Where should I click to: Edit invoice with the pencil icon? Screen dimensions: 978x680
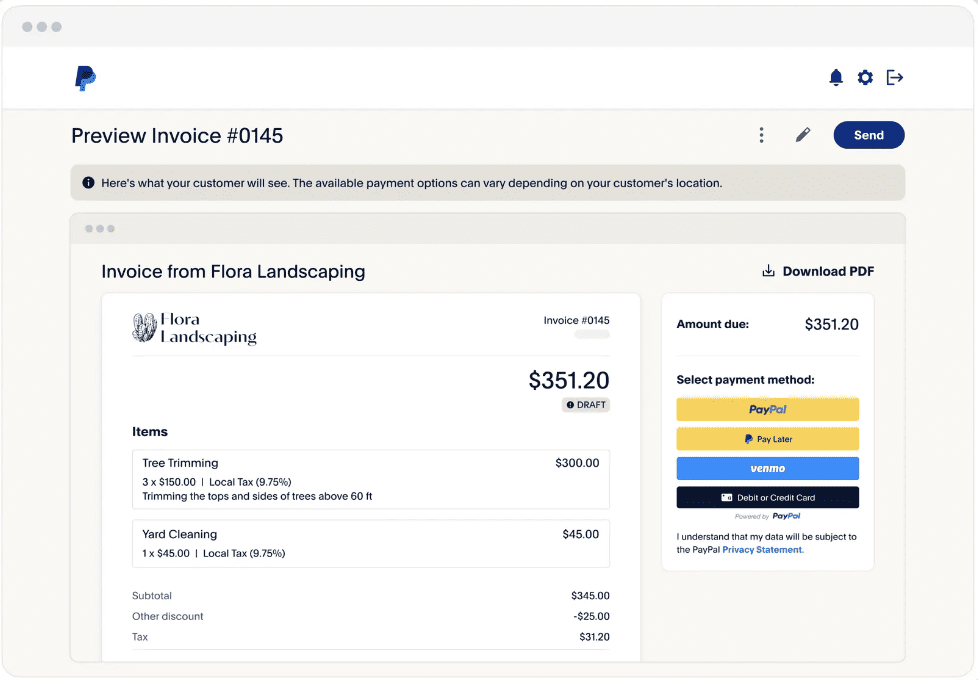coord(803,135)
